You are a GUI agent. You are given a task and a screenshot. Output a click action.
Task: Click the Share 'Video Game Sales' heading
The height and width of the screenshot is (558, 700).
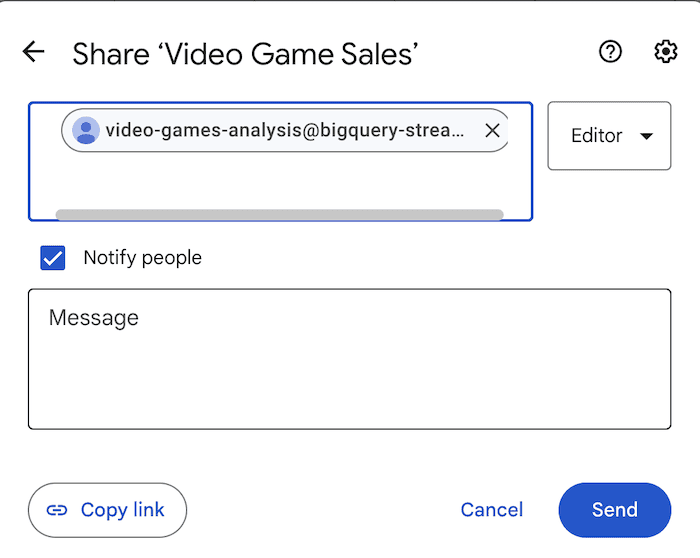pyautogui.click(x=245, y=53)
